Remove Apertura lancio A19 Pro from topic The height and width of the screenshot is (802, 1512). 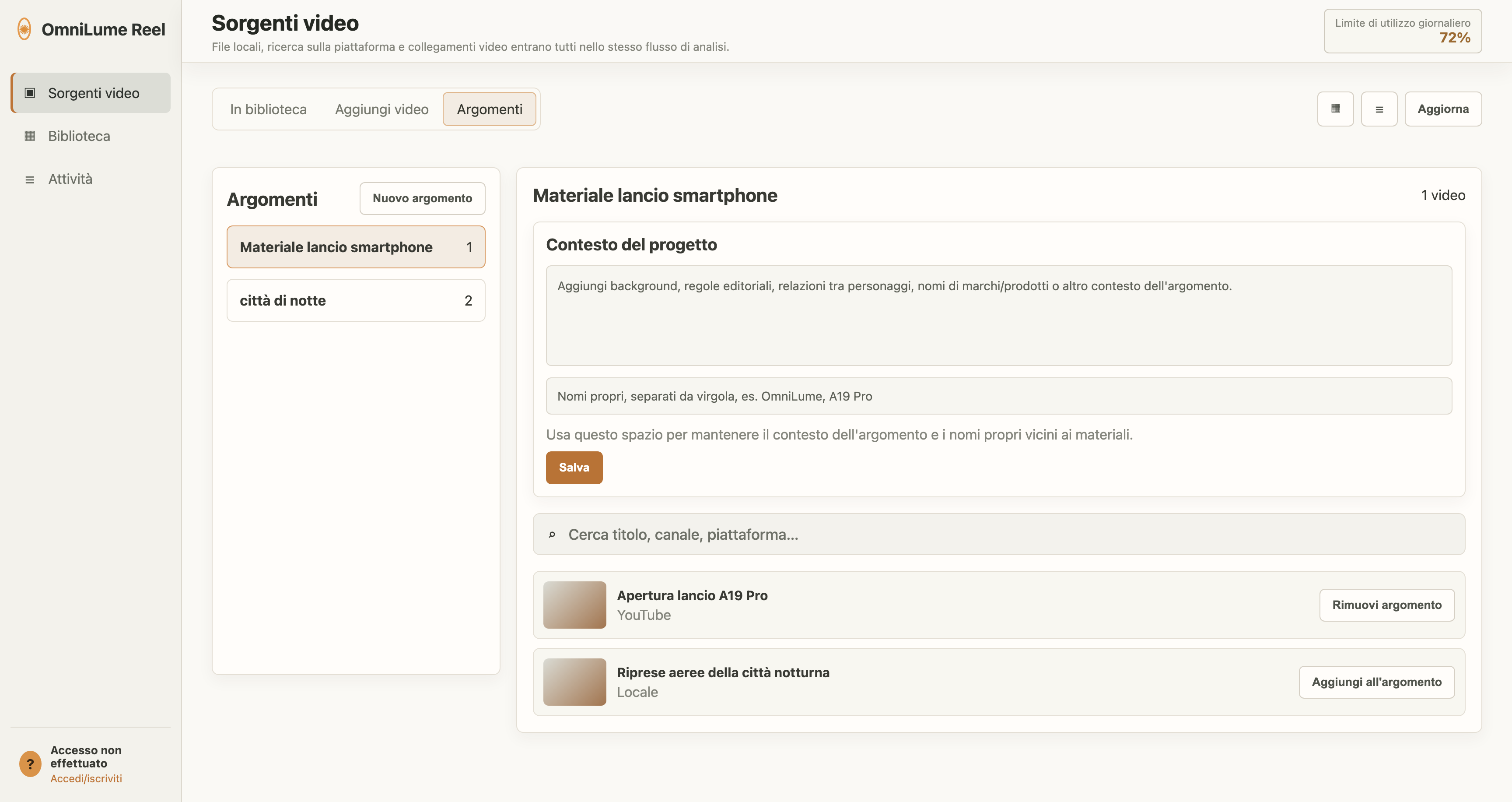point(1386,605)
